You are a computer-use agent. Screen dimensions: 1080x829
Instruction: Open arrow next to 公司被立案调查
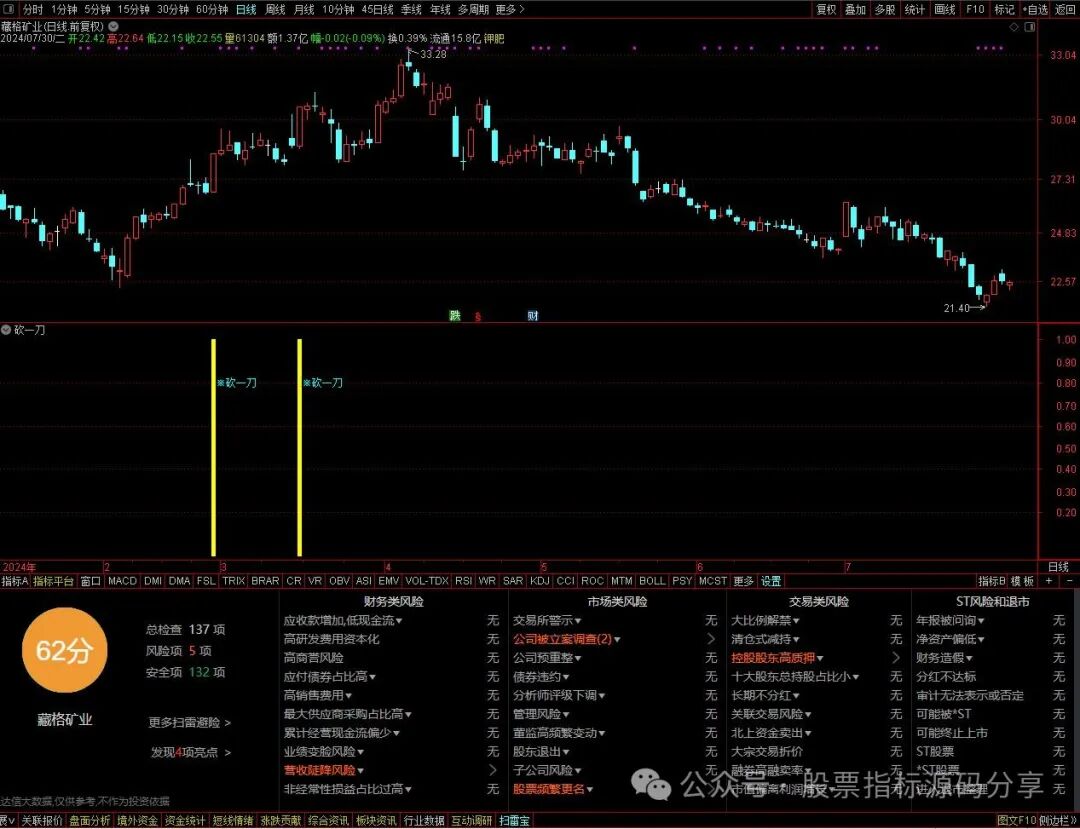pyautogui.click(x=711, y=640)
